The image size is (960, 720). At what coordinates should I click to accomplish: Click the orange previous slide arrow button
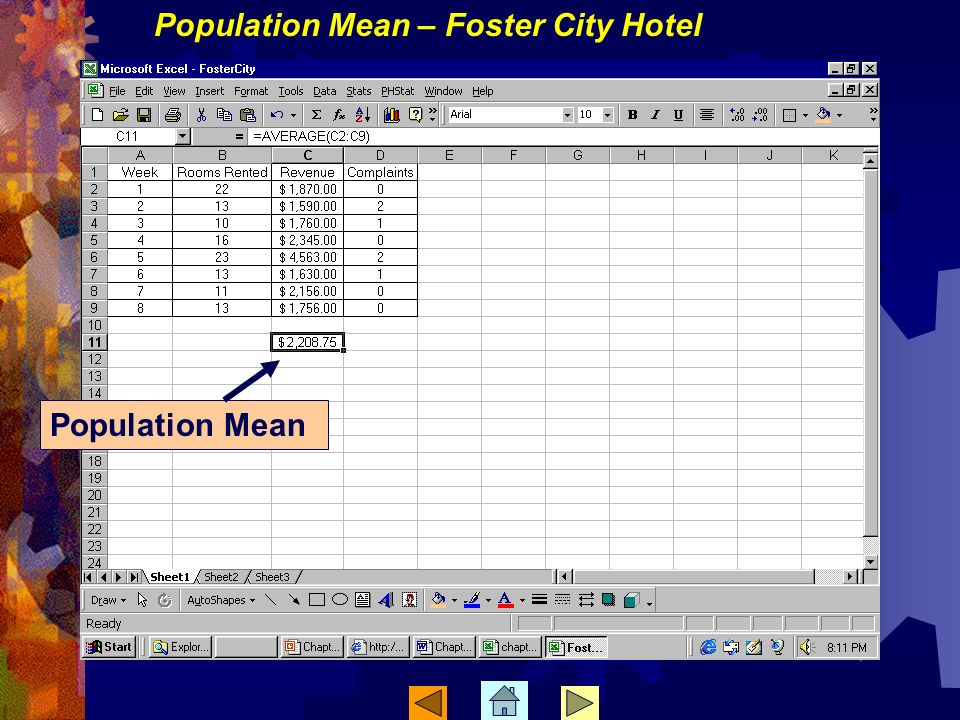pos(428,702)
